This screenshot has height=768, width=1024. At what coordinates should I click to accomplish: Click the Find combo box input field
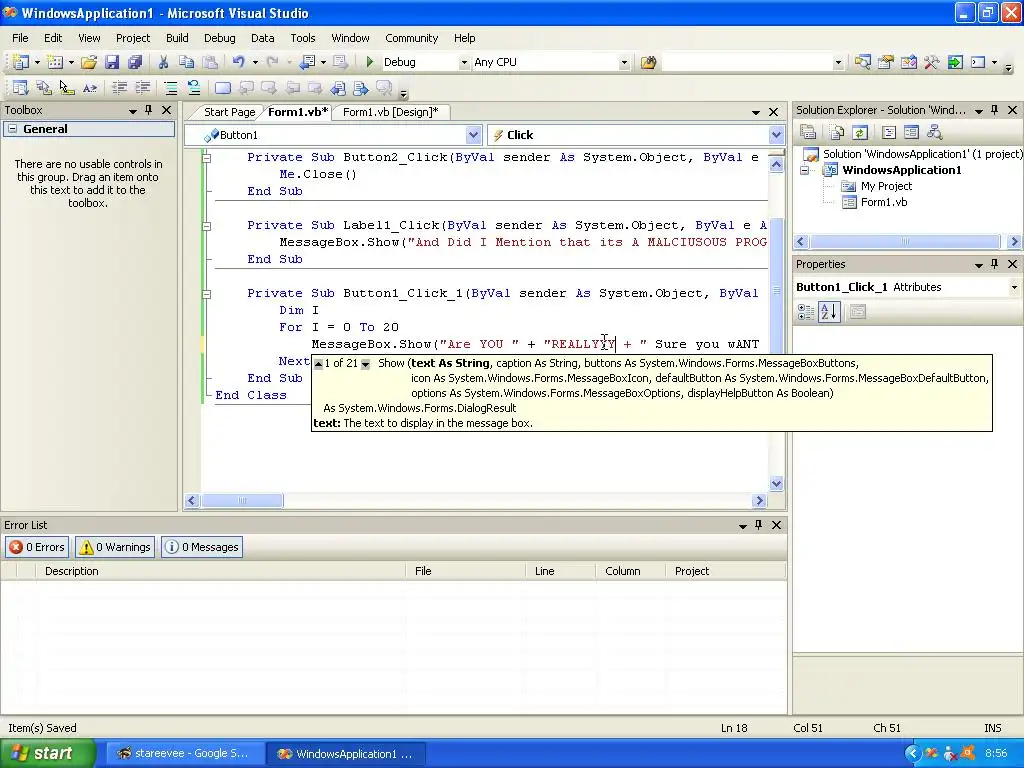pos(746,62)
